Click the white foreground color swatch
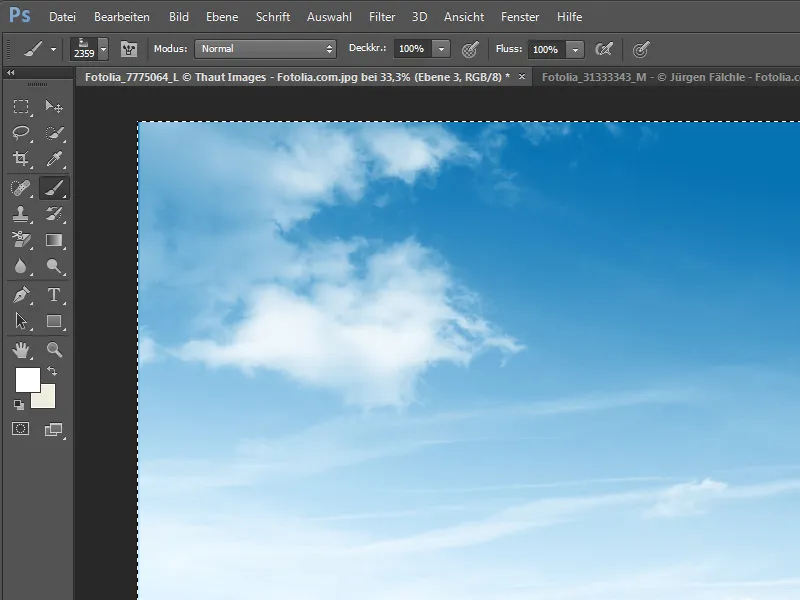Viewport: 800px width, 600px height. 26,380
